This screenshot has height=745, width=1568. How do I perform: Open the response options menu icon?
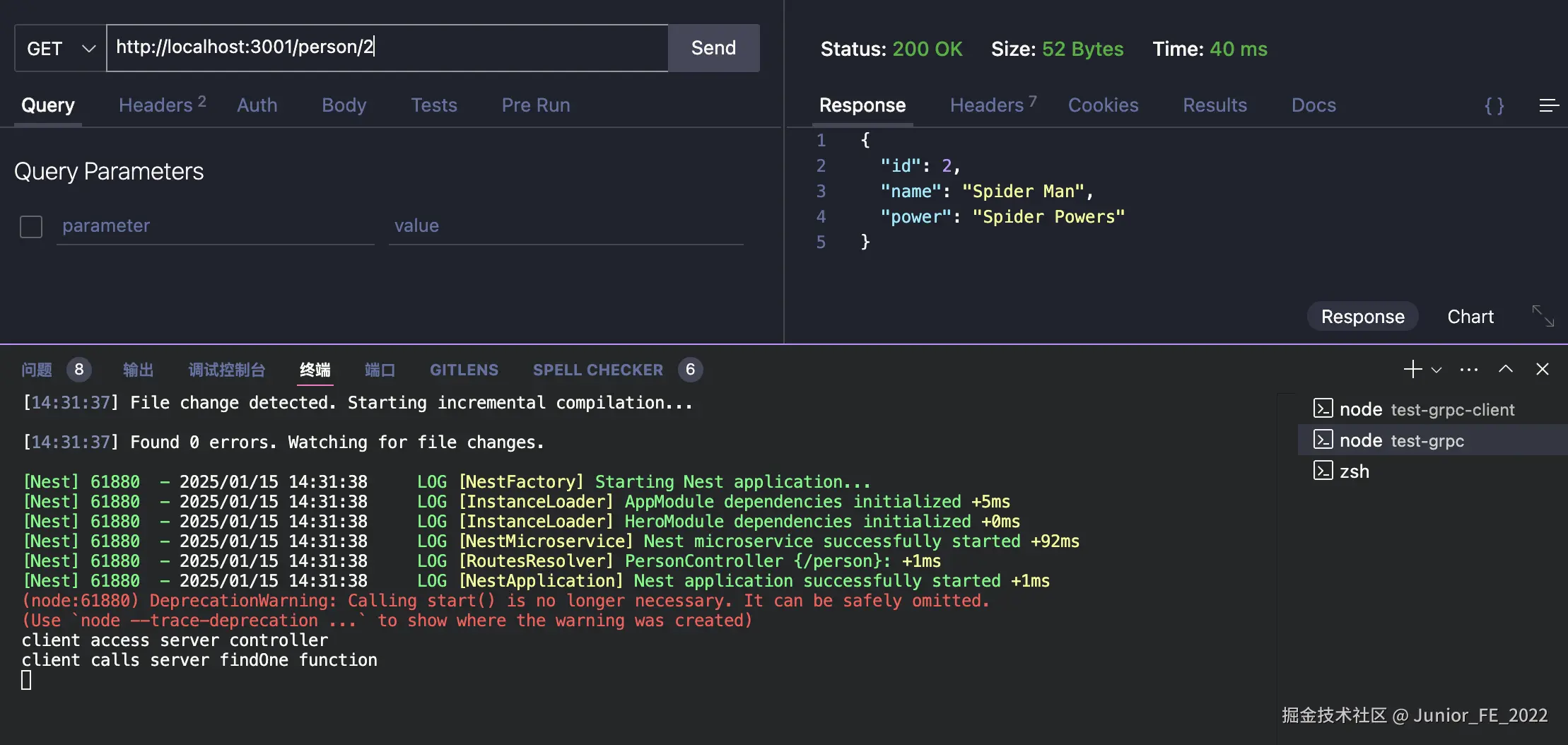pyautogui.click(x=1548, y=106)
